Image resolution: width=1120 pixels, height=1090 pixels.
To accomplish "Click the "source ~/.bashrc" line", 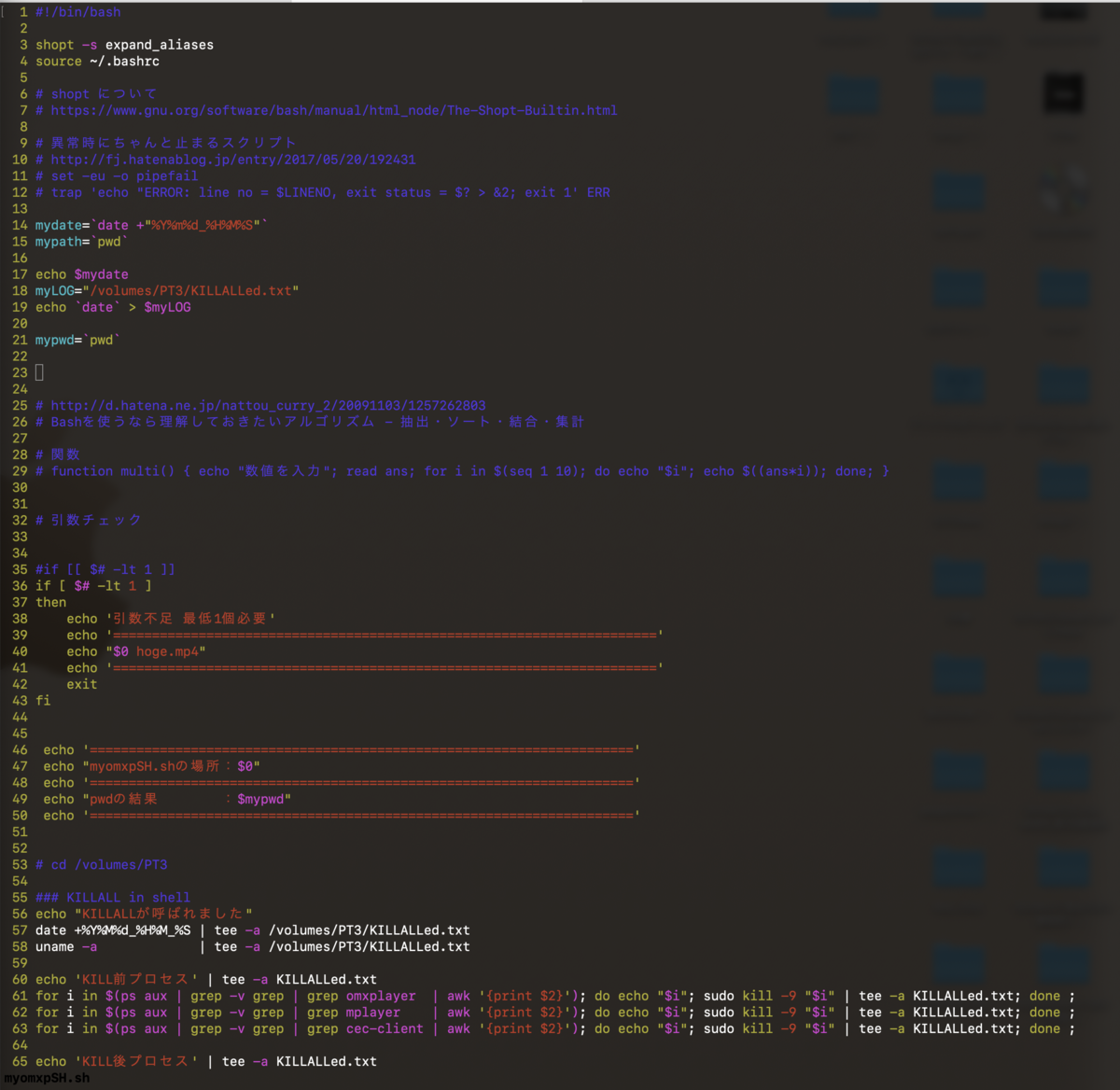I will [x=97, y=62].
